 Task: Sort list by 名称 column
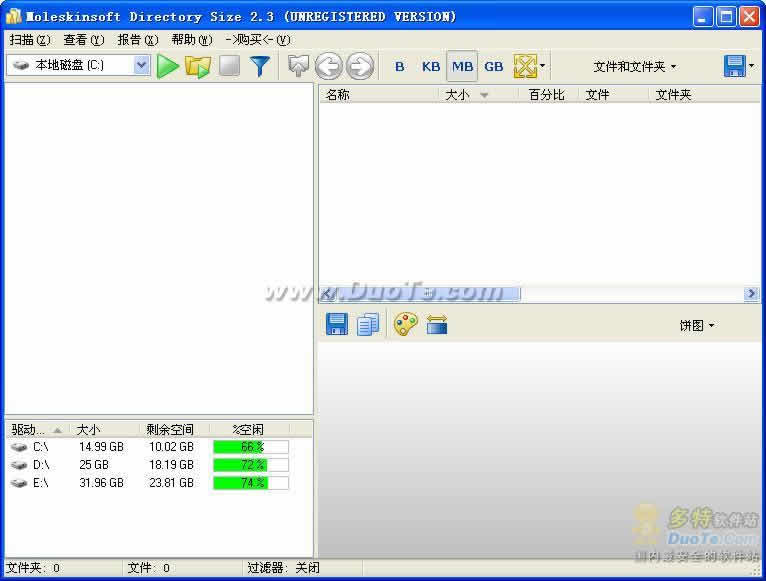379,95
